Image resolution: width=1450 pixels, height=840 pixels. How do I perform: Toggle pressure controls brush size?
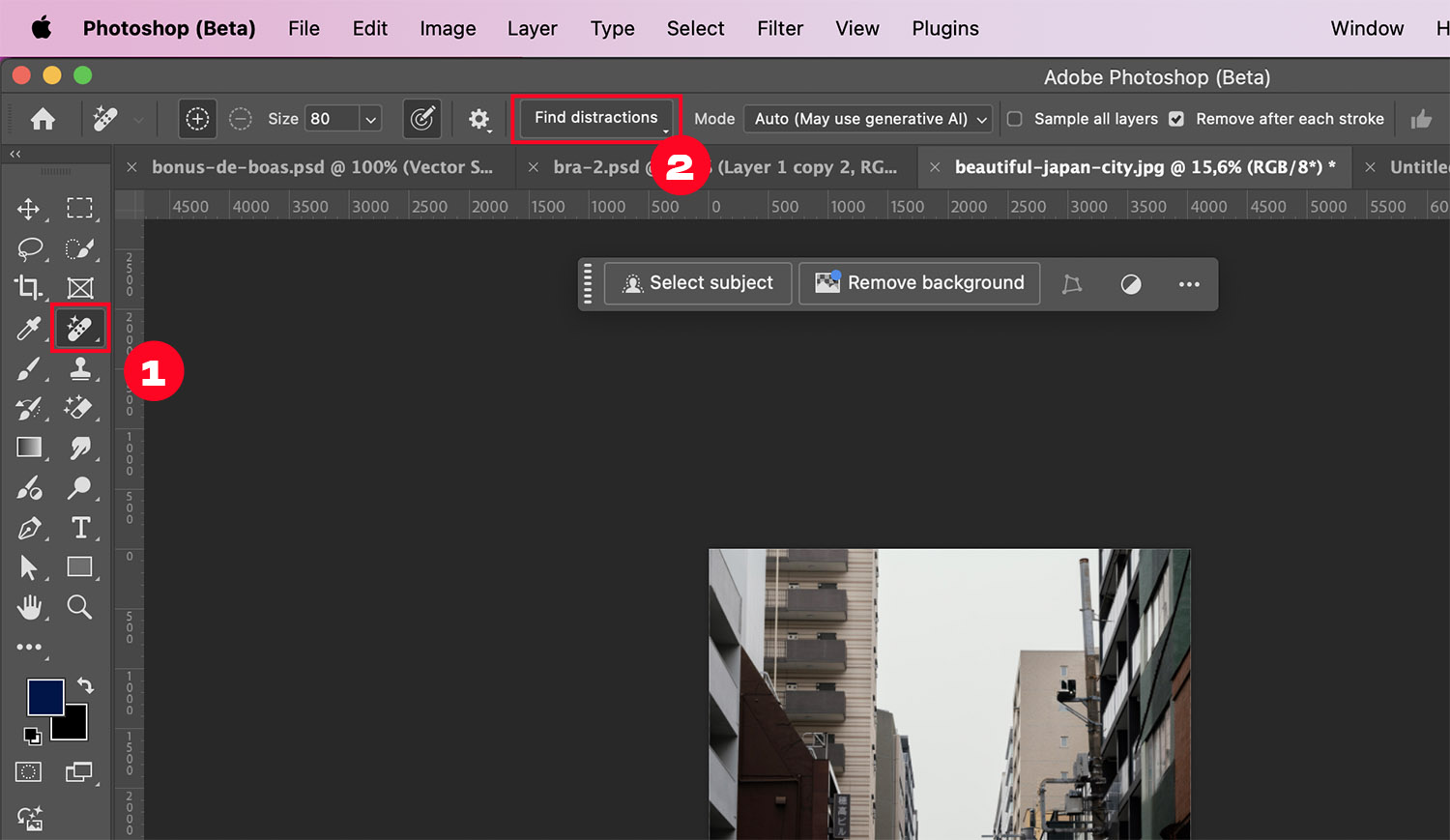pyautogui.click(x=421, y=119)
